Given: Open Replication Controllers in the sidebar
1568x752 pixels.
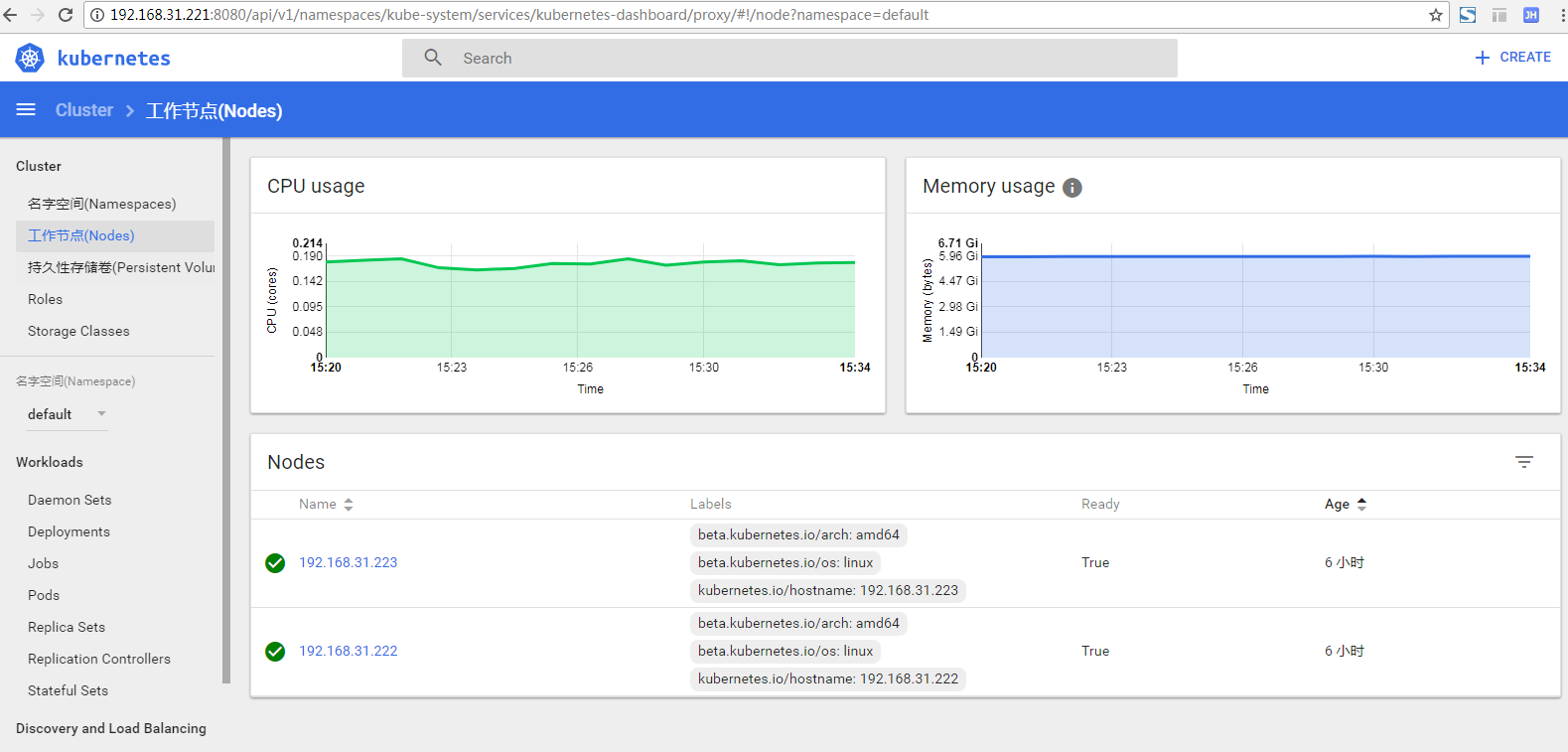Looking at the screenshot, I should click(99, 659).
